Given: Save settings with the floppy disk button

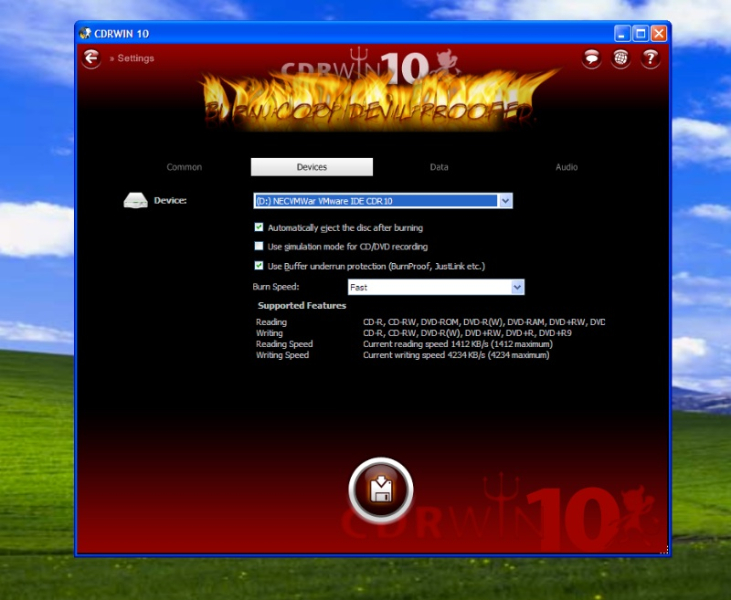Looking at the screenshot, I should point(380,490).
